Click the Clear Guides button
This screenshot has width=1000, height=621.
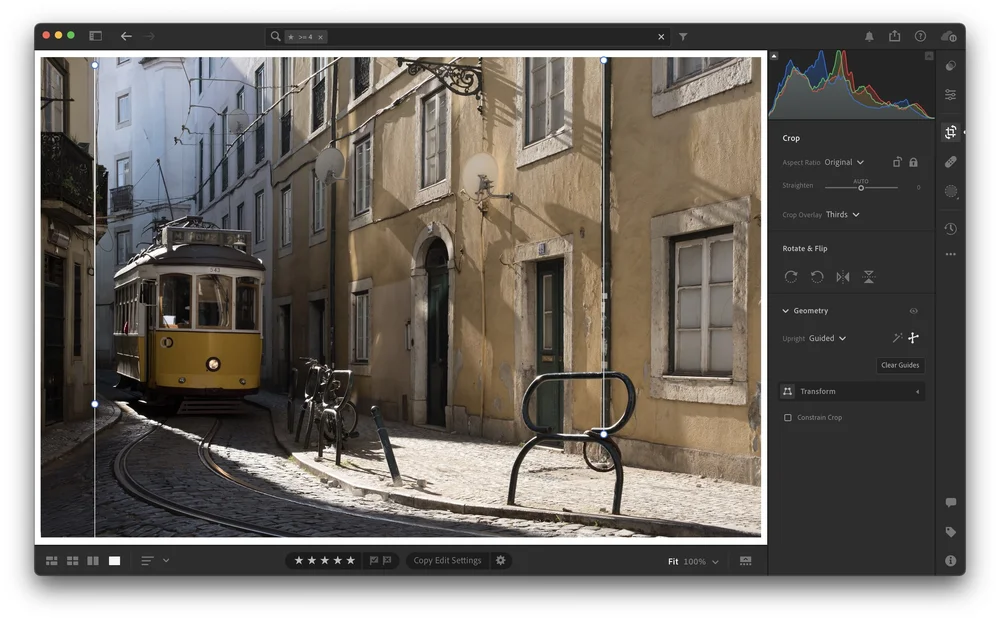point(900,365)
